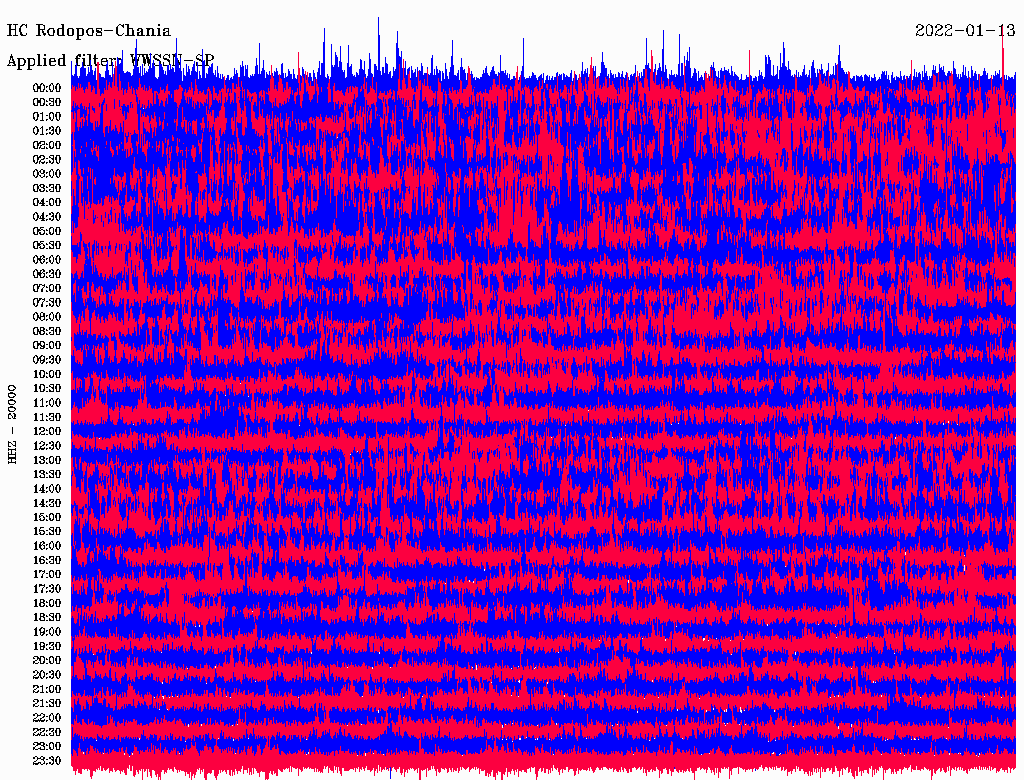1024x780 pixels.
Task: Click the vertical 'HHZ - 20000' axis label
Action: [12, 425]
